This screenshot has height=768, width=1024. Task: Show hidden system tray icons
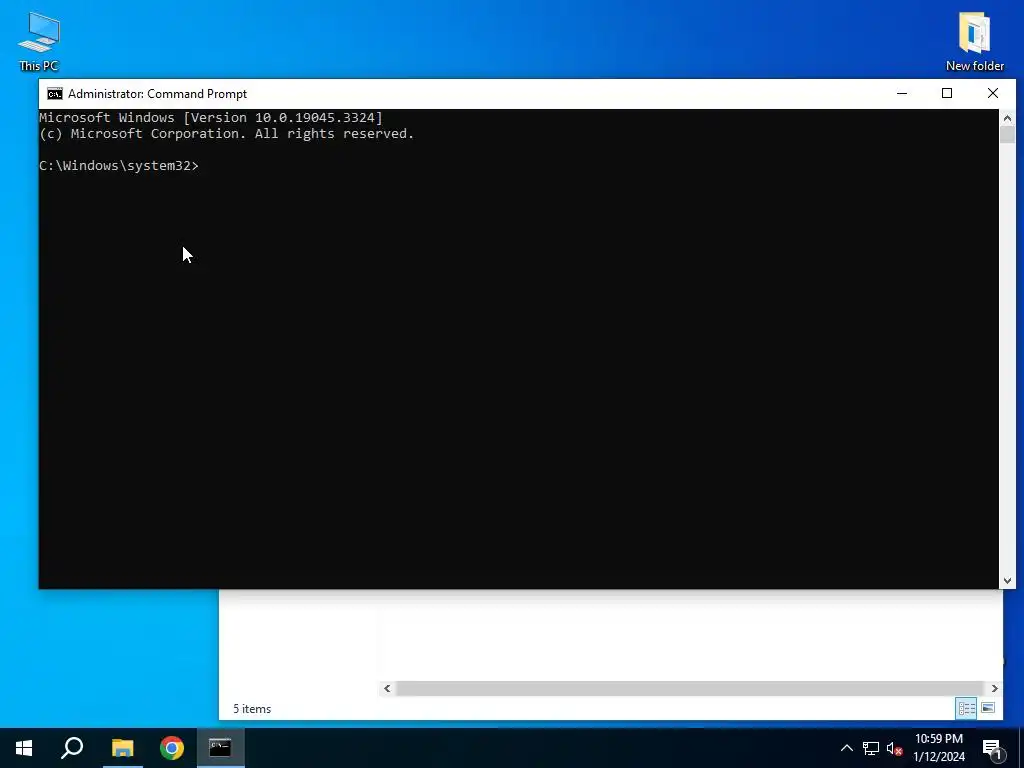click(846, 748)
